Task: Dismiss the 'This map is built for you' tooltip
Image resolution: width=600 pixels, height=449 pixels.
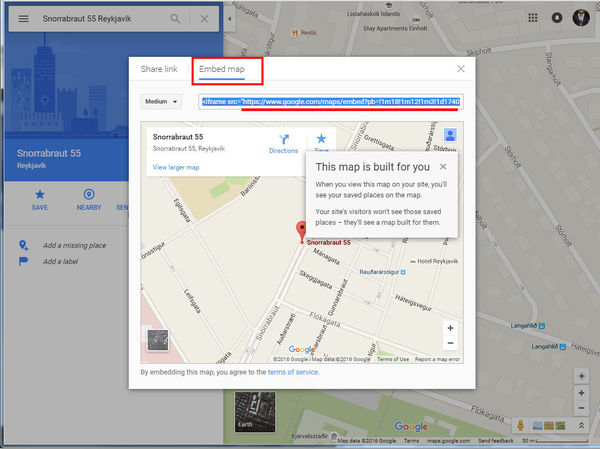Action: click(x=443, y=167)
